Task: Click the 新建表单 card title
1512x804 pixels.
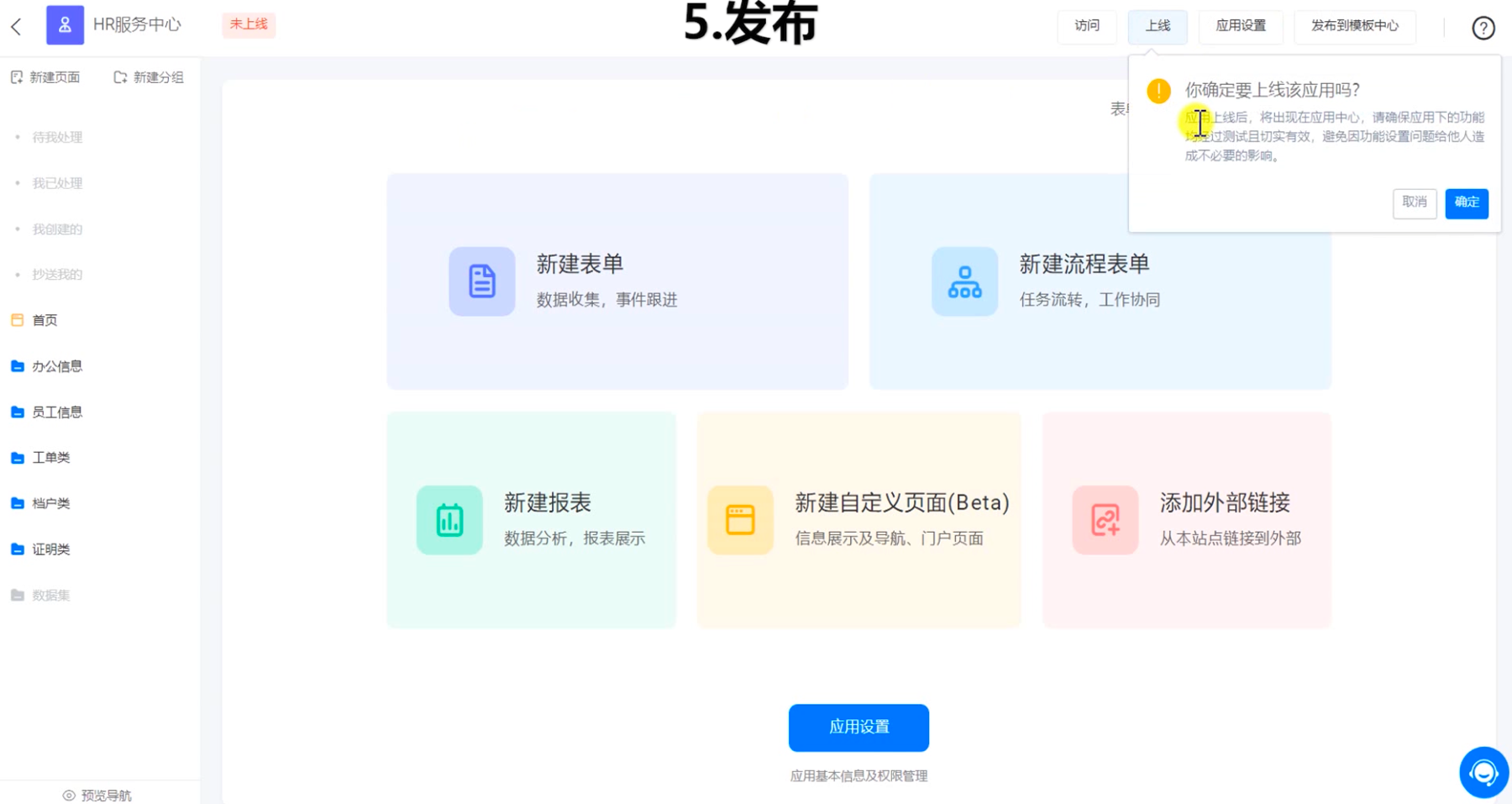Action: tap(580, 265)
